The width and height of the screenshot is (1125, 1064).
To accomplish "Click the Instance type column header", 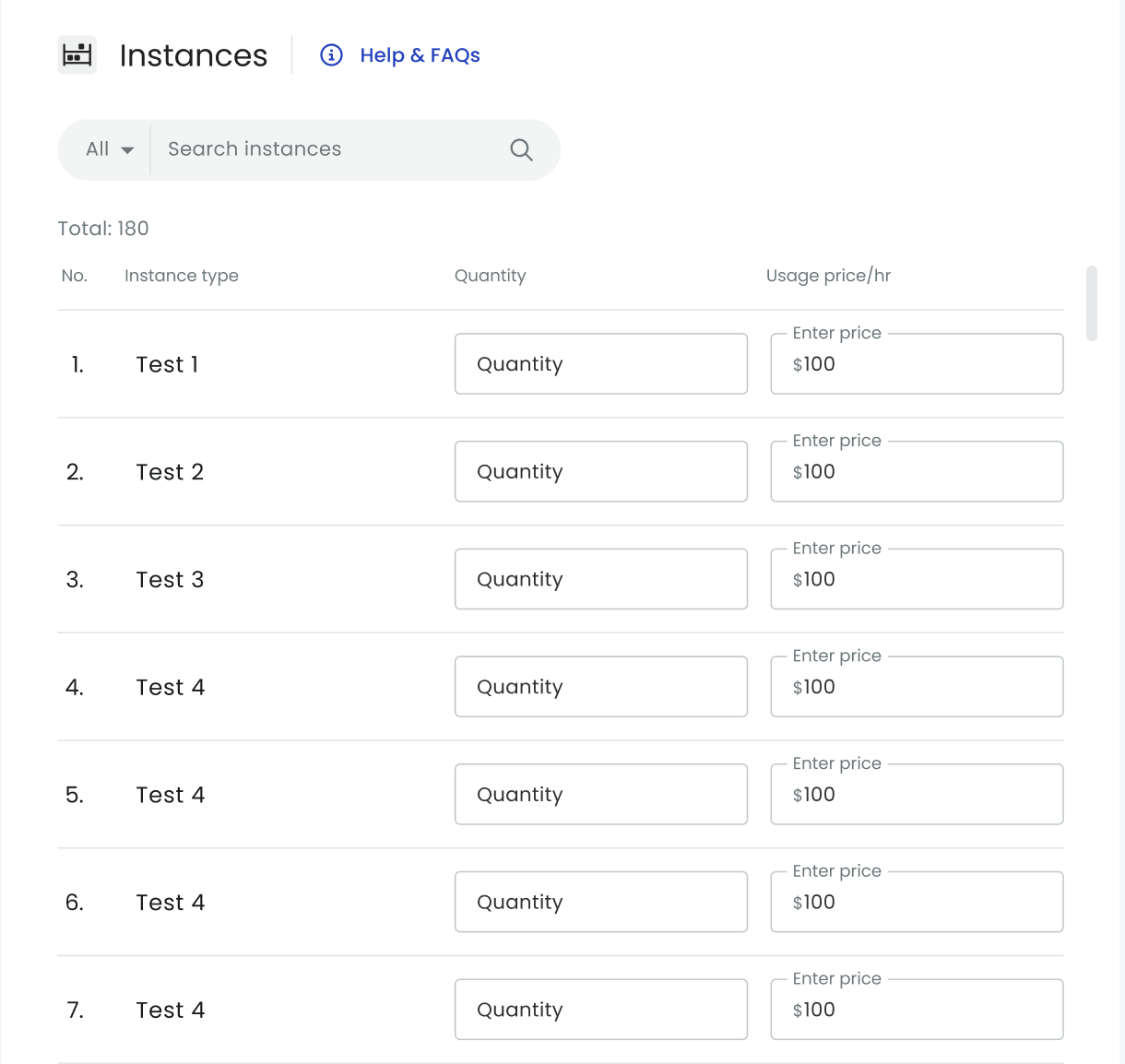I will [182, 276].
